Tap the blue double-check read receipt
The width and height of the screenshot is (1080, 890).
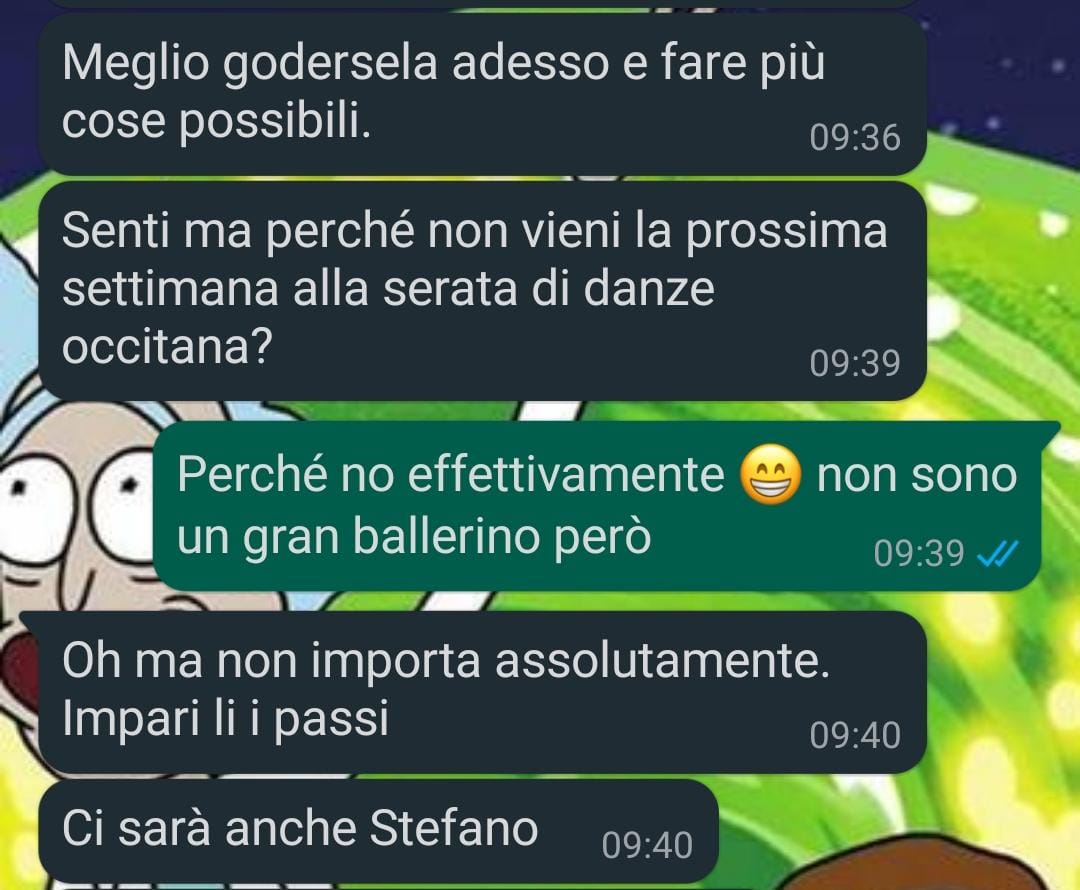997,552
